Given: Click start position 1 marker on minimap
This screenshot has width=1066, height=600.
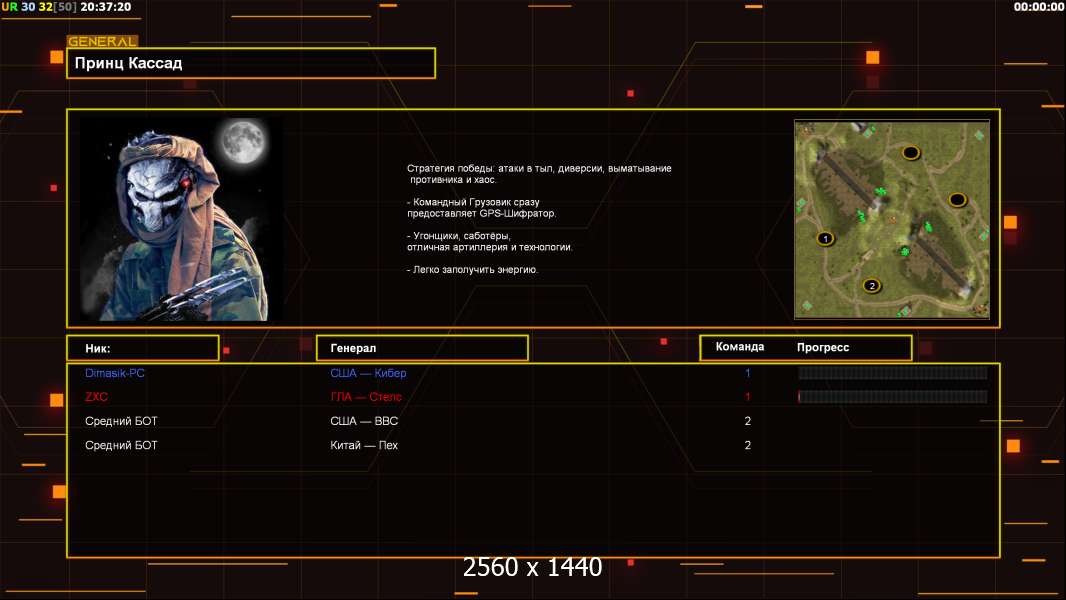Looking at the screenshot, I should (825, 238).
